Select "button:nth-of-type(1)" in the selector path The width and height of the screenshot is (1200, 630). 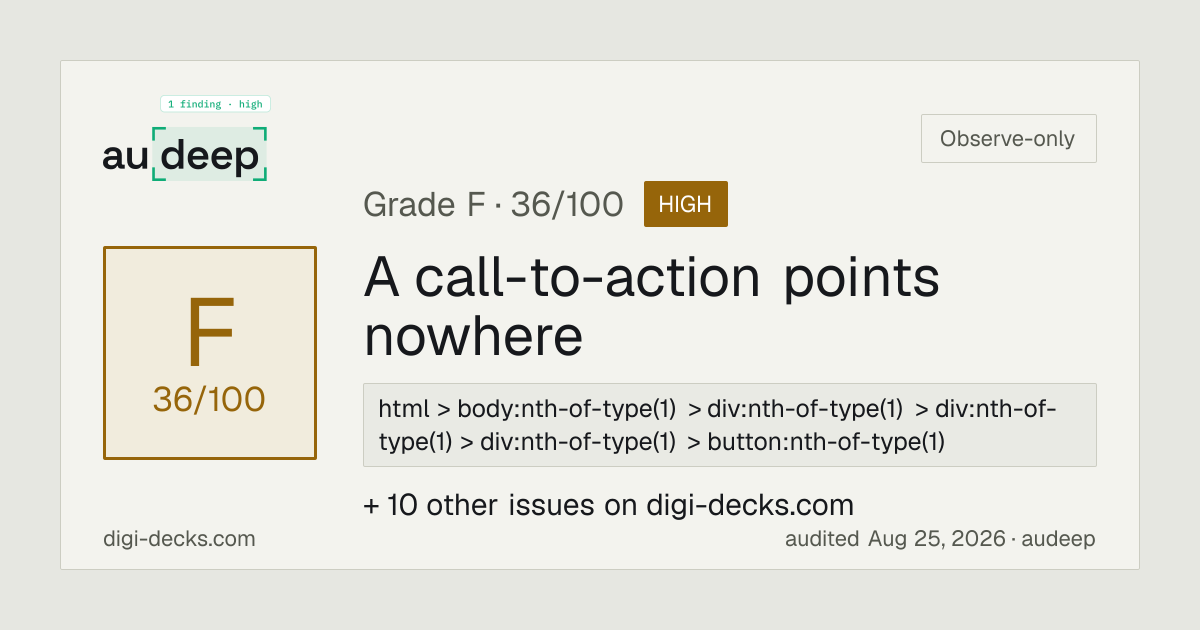click(826, 441)
